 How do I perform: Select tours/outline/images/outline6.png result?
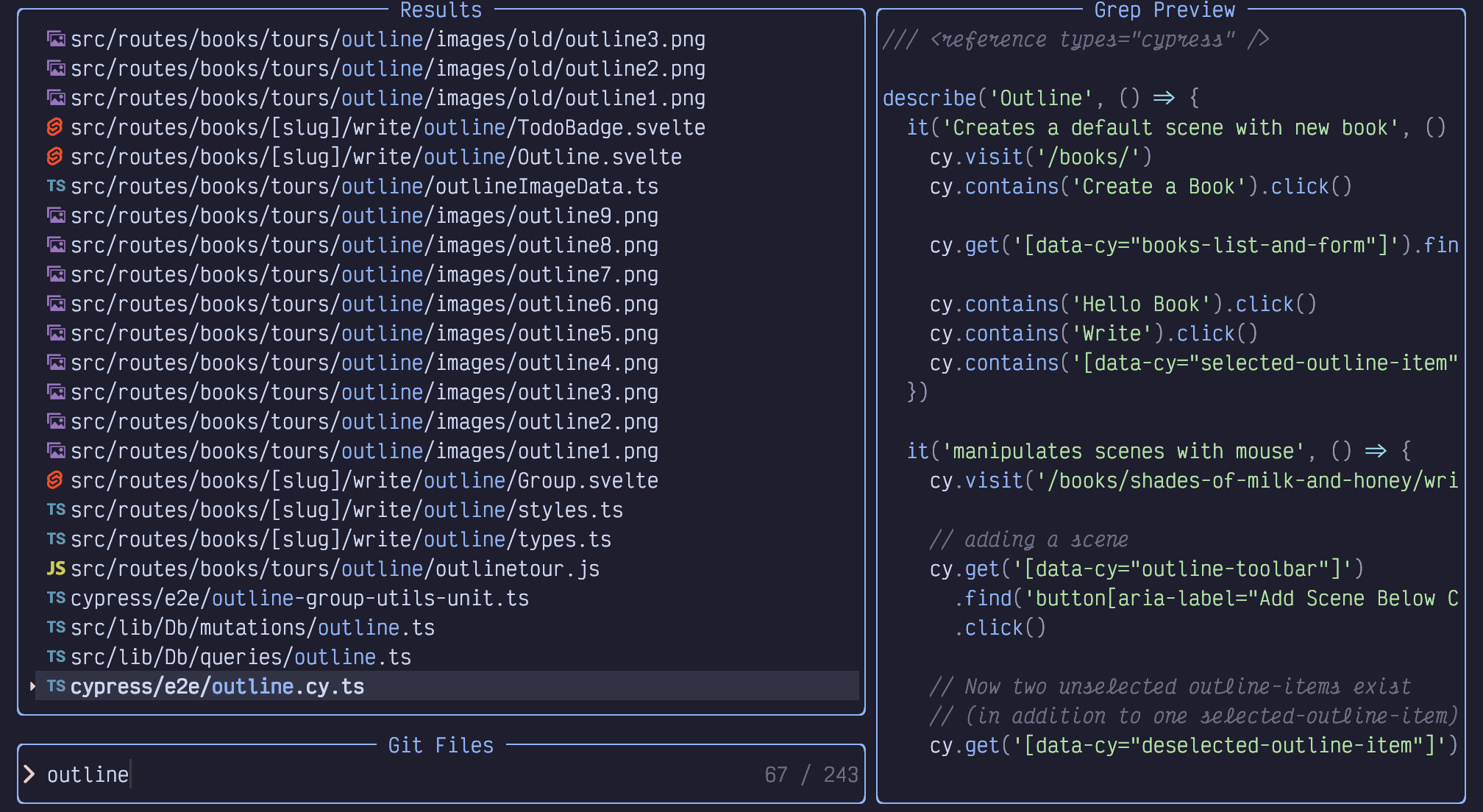[364, 304]
